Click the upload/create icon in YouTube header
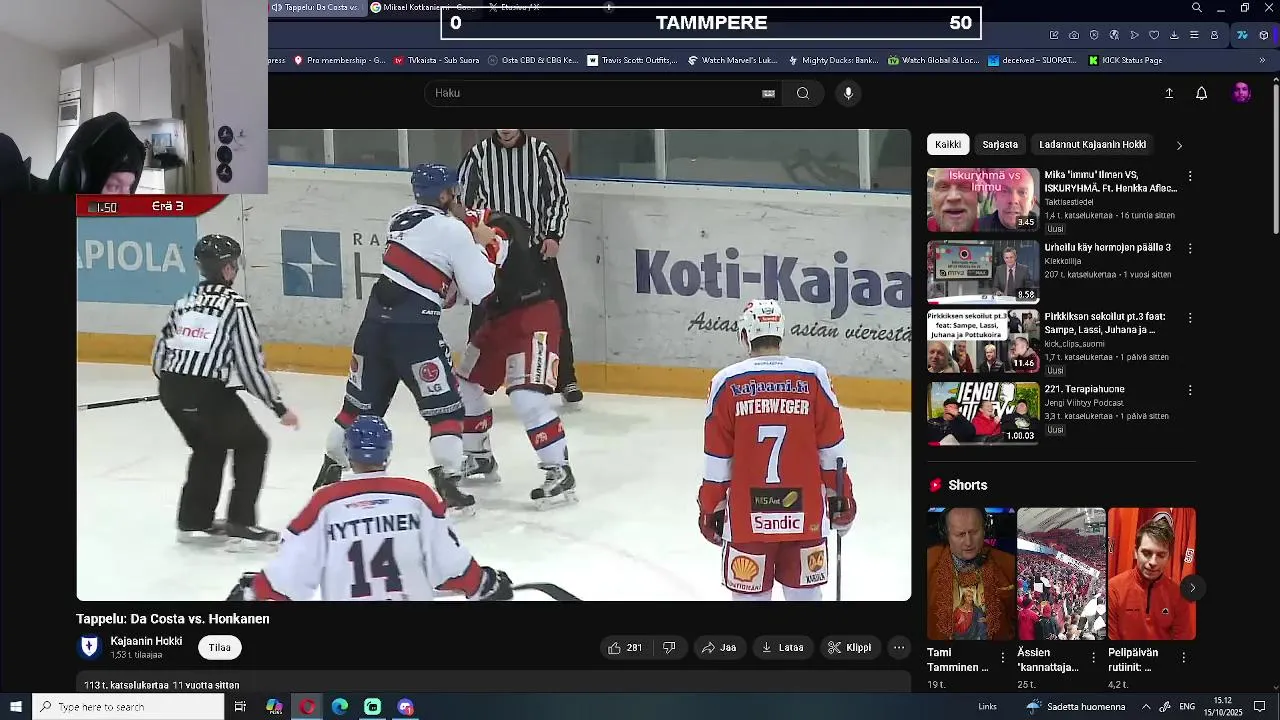Viewport: 1280px width, 720px height. [x=1169, y=93]
